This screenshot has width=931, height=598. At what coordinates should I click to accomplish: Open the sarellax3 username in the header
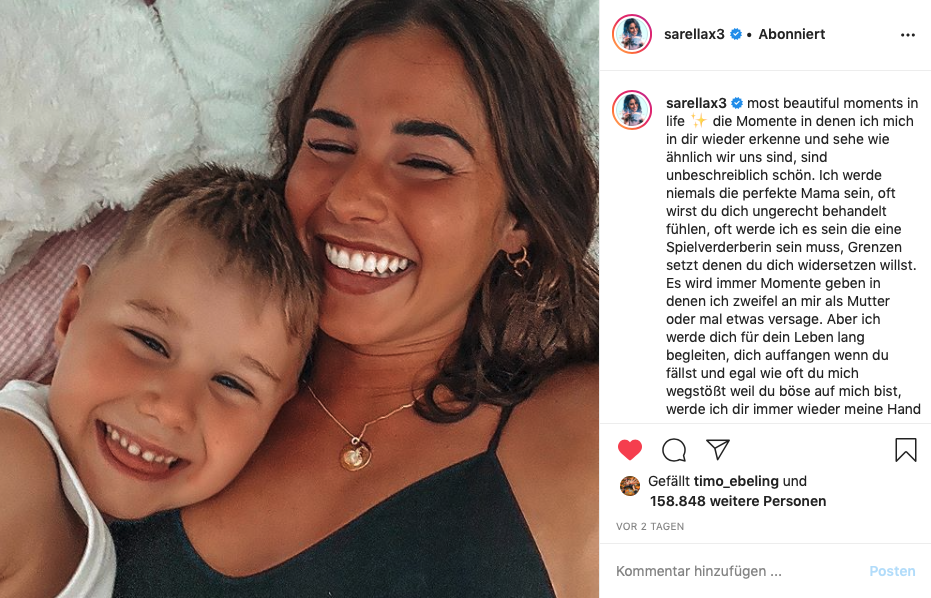694,34
